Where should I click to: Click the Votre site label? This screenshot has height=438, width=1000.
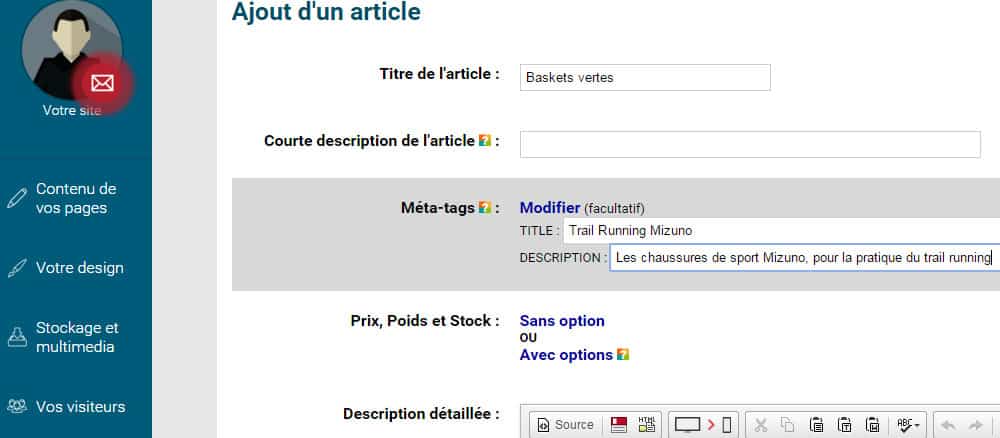click(71, 110)
